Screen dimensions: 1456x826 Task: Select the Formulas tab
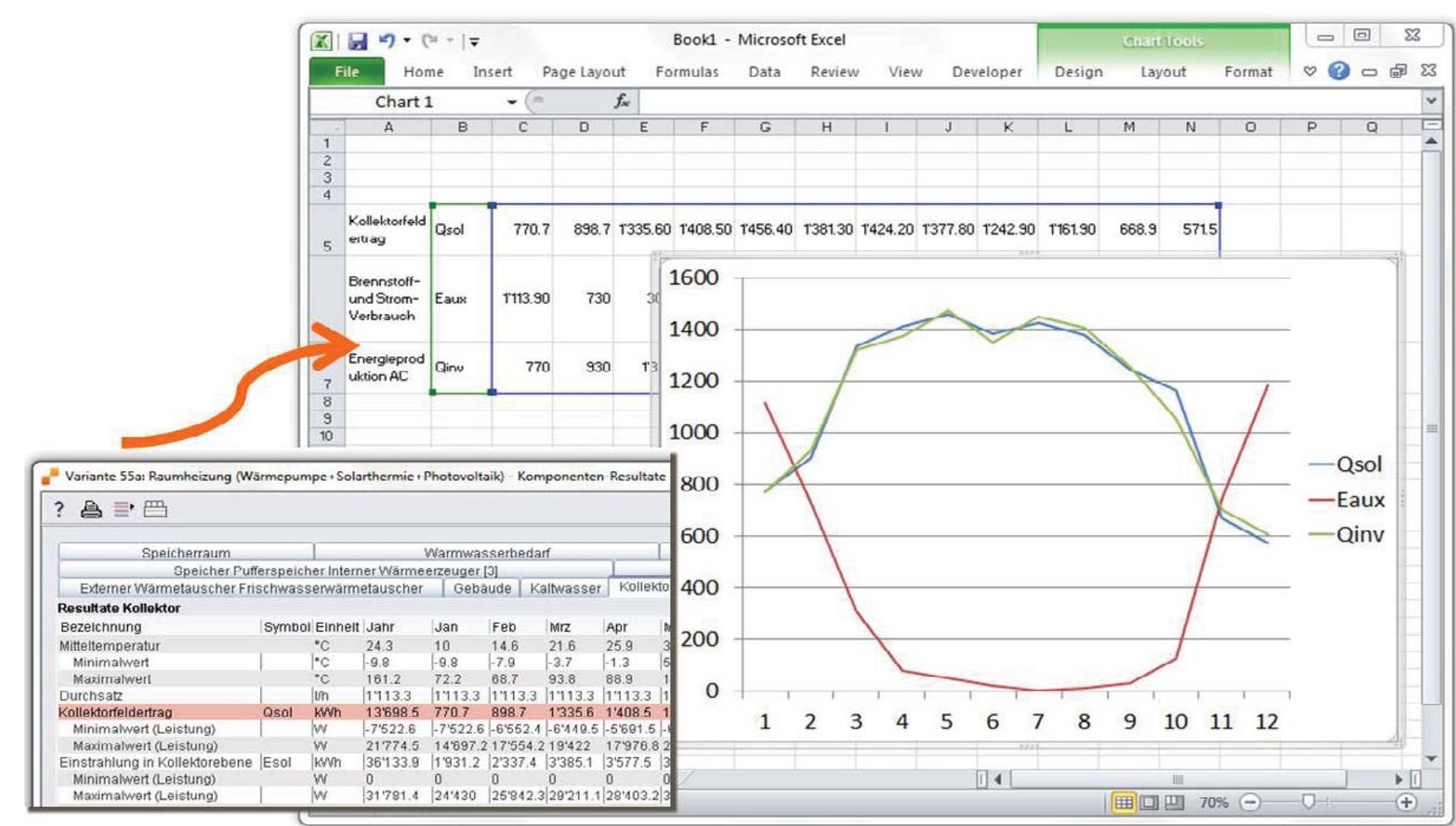(687, 72)
